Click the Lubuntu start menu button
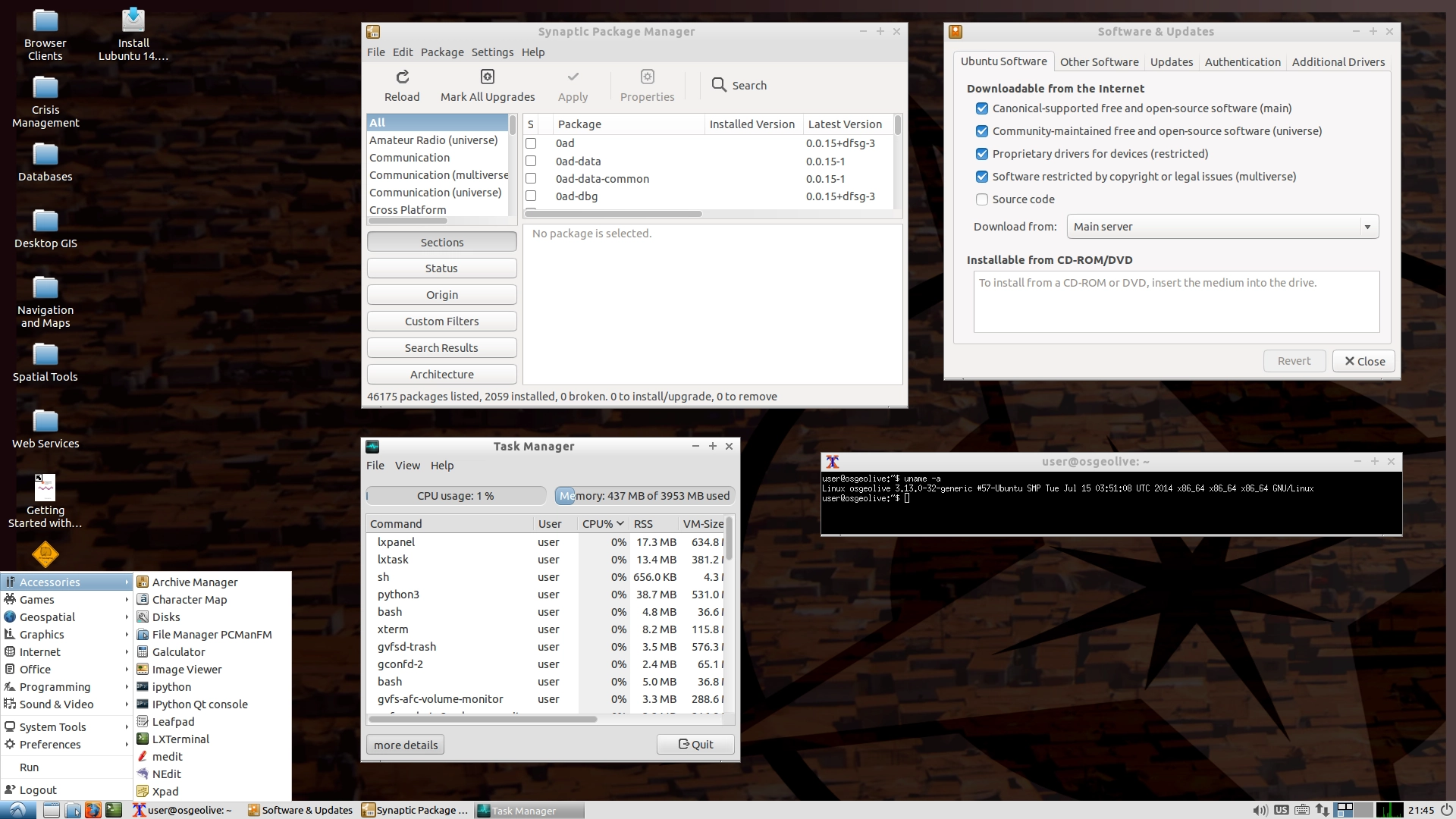This screenshot has height=819, width=1456. 17,810
